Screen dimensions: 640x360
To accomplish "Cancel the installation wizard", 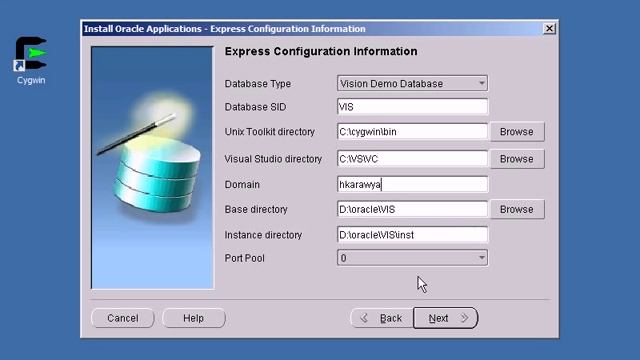I will pyautogui.click(x=122, y=318).
